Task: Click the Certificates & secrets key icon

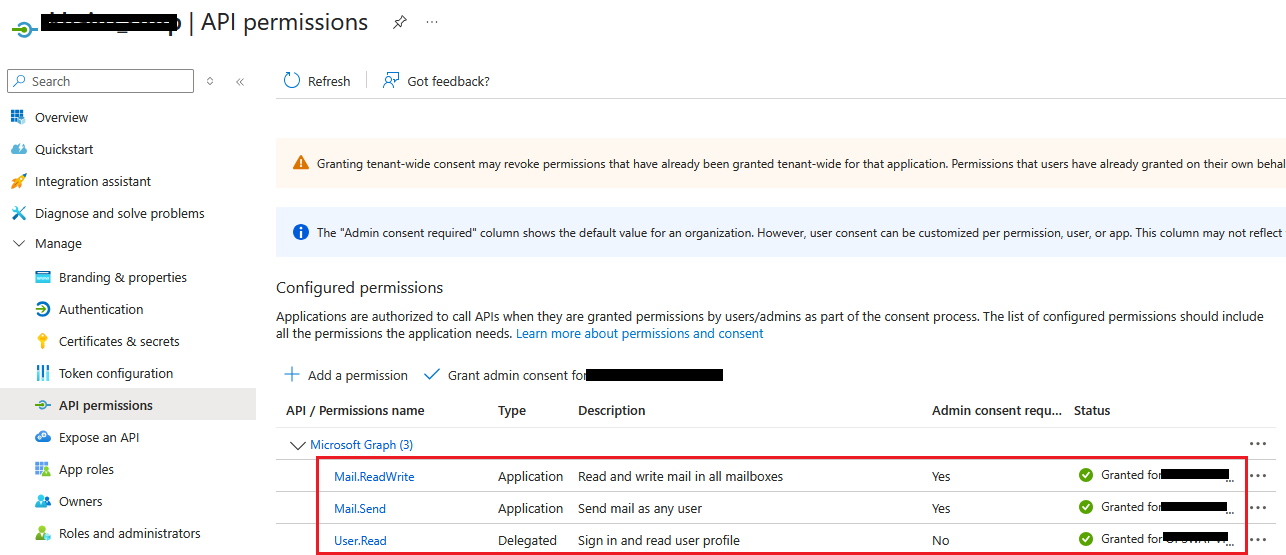Action: pos(42,341)
